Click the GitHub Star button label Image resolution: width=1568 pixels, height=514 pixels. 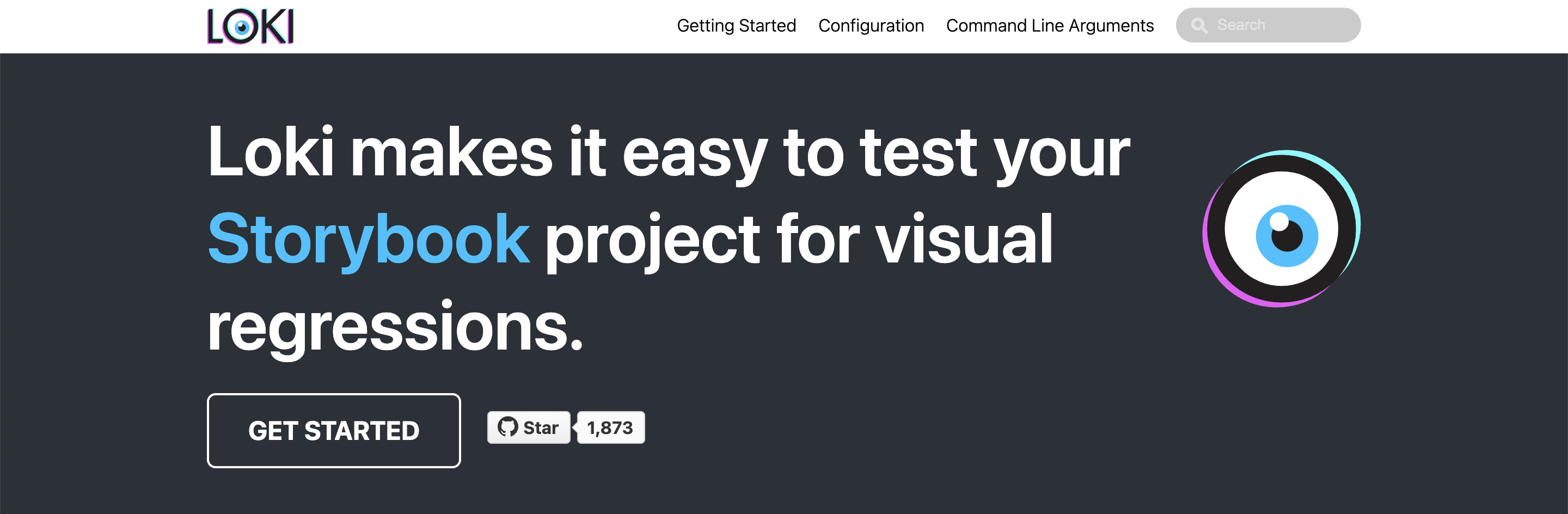click(x=541, y=427)
